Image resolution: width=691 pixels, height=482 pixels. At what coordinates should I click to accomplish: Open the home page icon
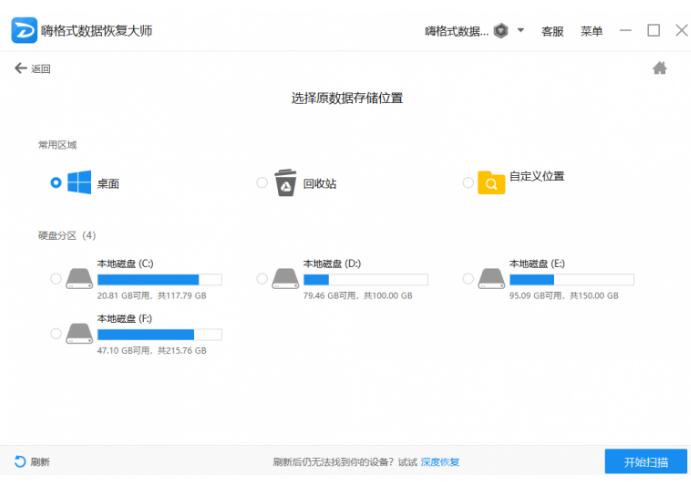[660, 68]
